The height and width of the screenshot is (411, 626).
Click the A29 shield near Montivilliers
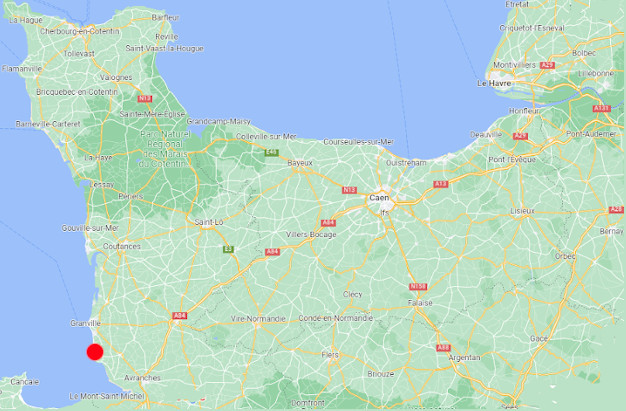point(547,65)
